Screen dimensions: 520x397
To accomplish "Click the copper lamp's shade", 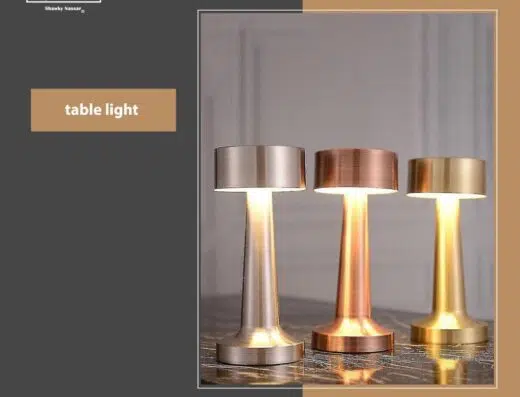I will pos(355,171).
